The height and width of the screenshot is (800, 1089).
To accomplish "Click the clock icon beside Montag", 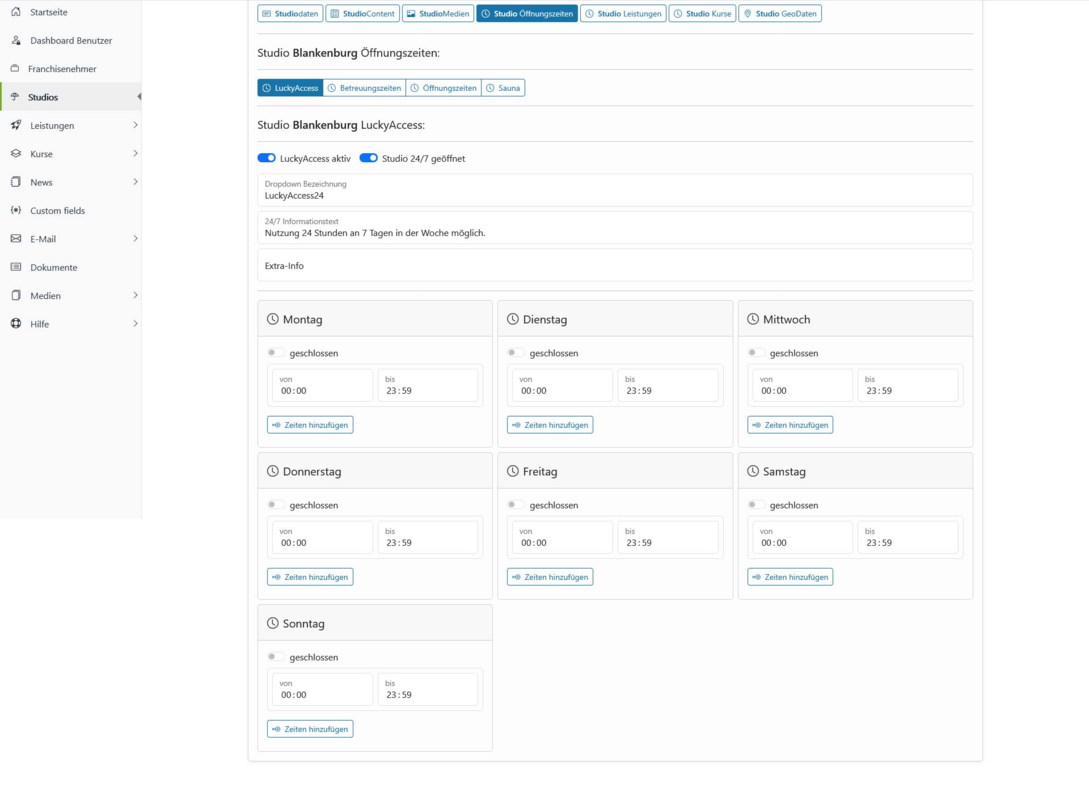I will coord(273,319).
